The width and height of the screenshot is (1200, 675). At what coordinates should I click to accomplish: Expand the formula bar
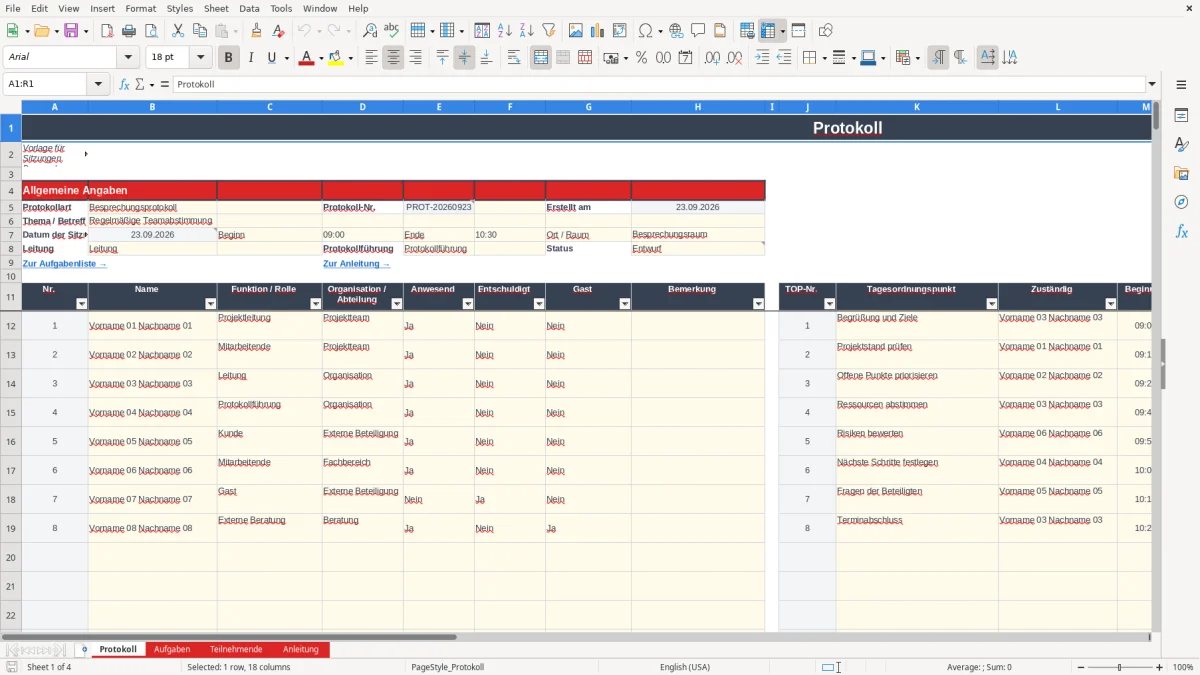(x=1152, y=84)
